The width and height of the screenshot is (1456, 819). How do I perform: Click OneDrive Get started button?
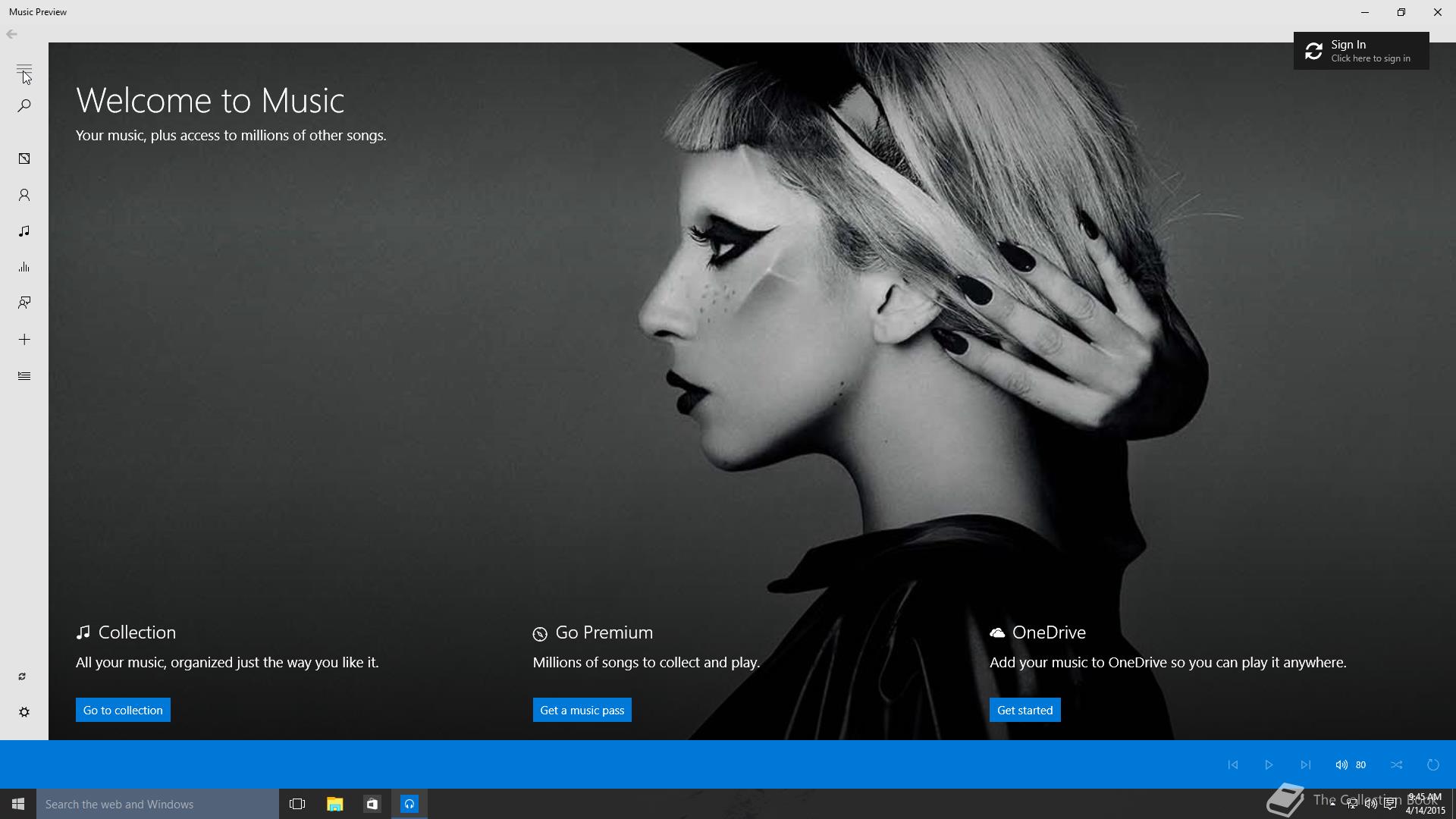[1025, 710]
